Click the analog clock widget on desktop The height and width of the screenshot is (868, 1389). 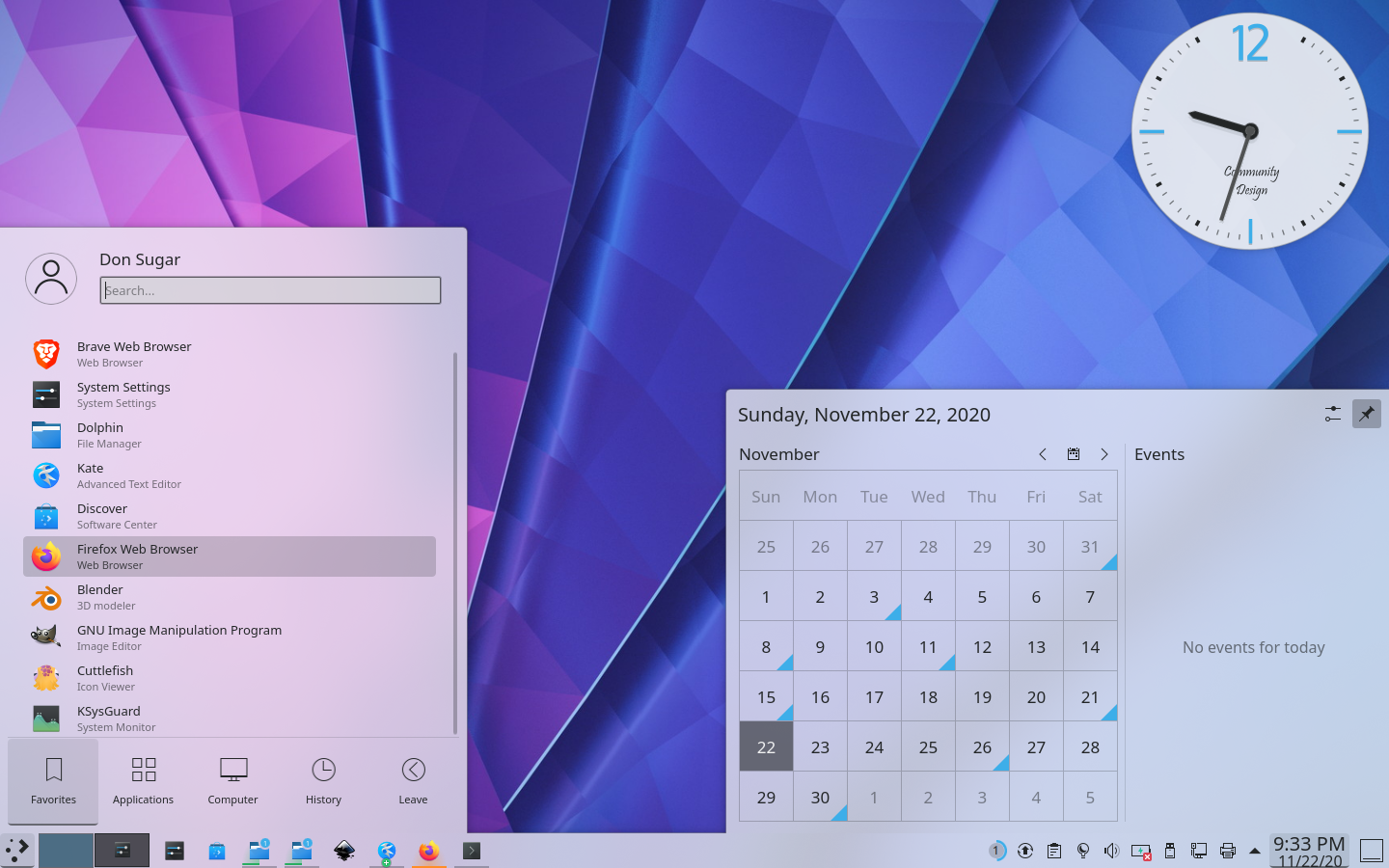coord(1250,131)
